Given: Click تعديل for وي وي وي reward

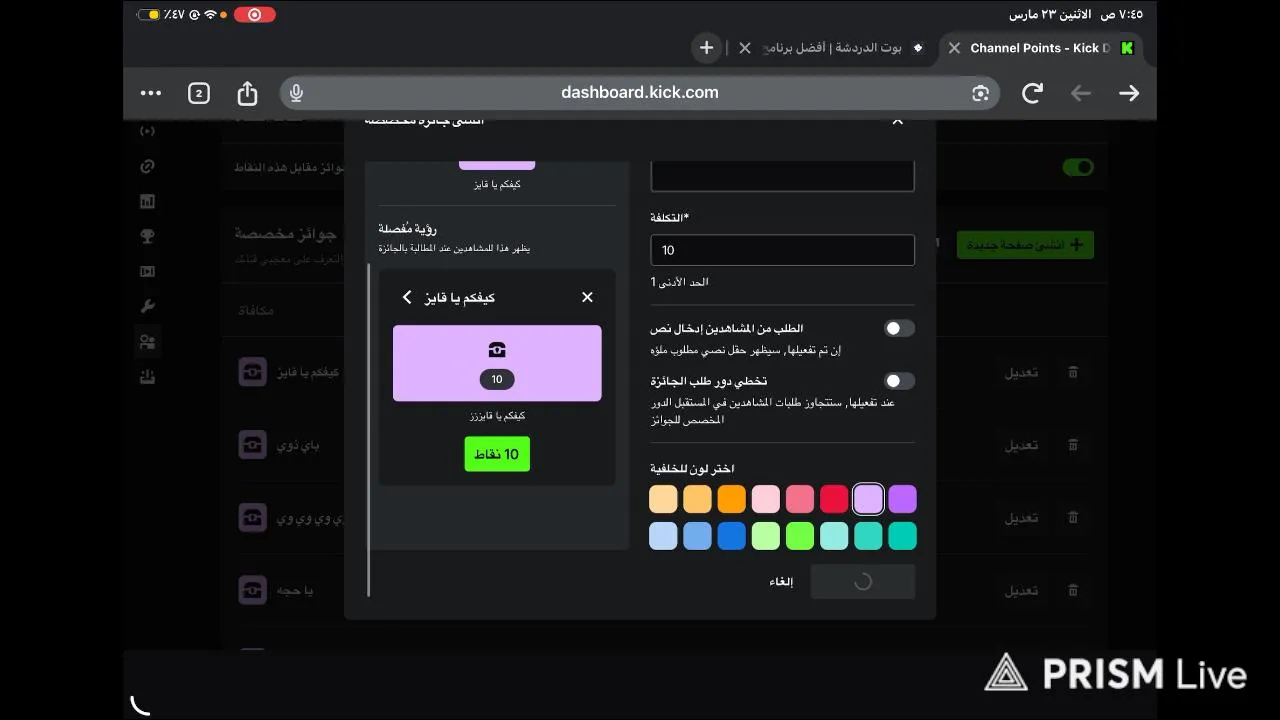Looking at the screenshot, I should pyautogui.click(x=1022, y=518).
